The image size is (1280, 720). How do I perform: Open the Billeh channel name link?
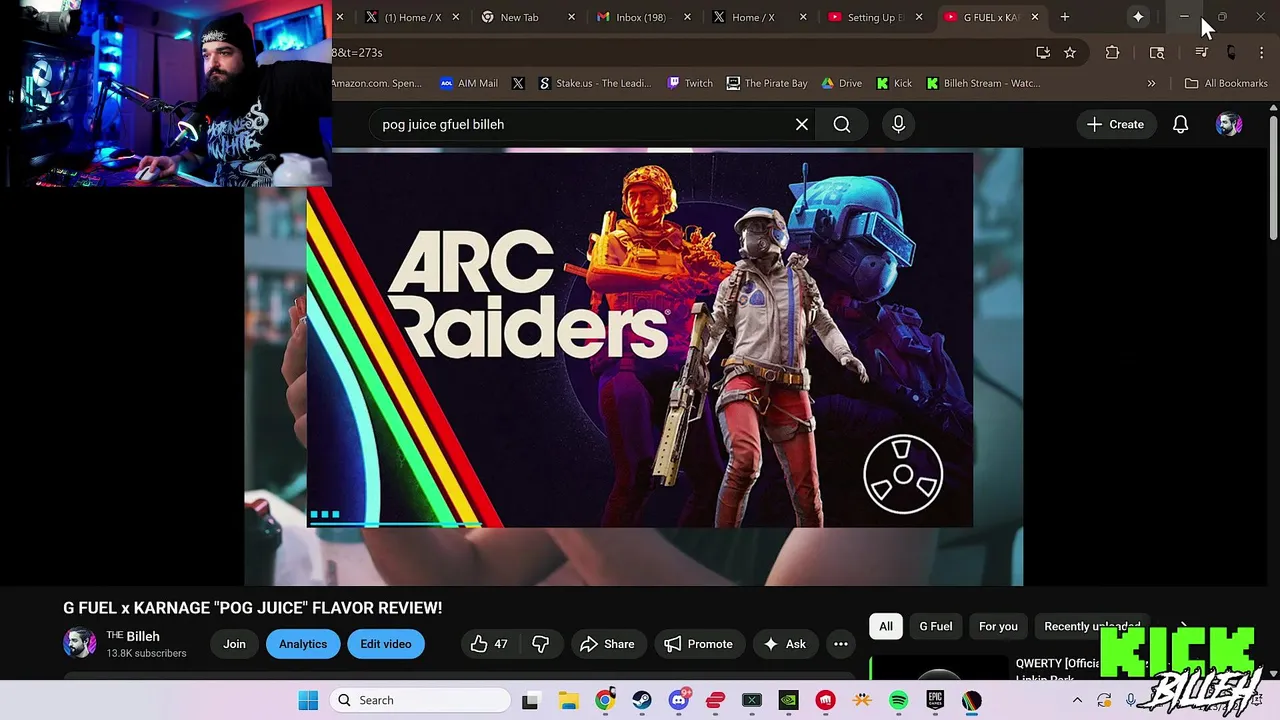point(133,636)
